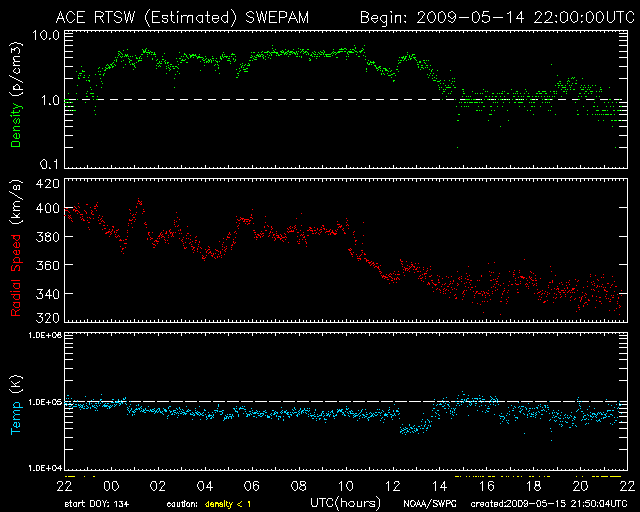Click the '08' hour label on time axis

pos(299,486)
